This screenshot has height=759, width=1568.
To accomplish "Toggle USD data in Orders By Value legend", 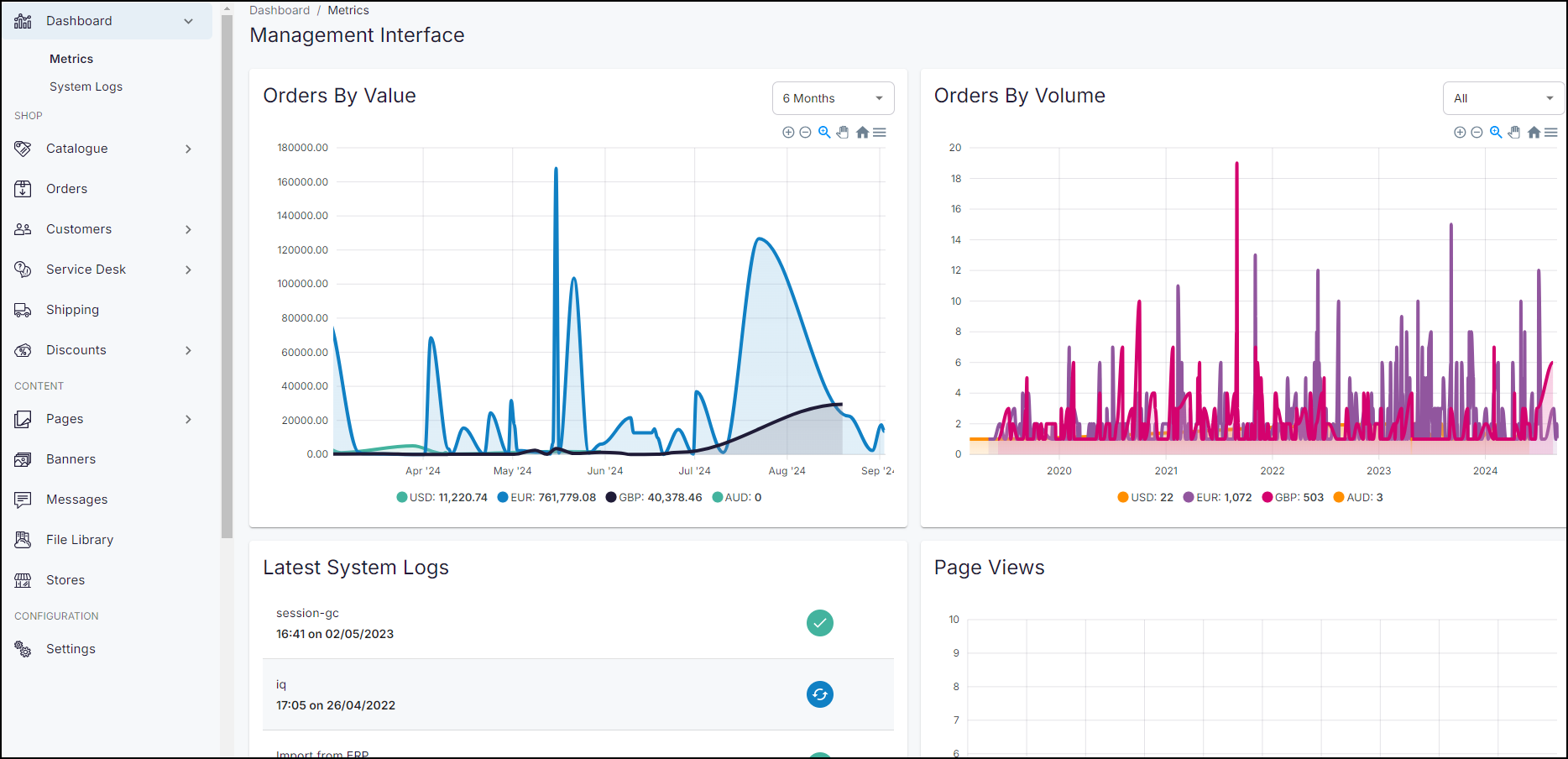I will coord(442,497).
